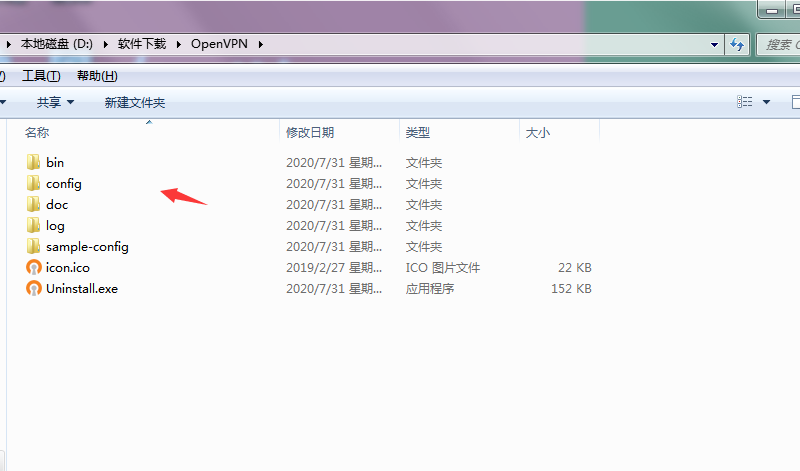
Task: Open the 帮助(H) menu
Action: point(97,76)
